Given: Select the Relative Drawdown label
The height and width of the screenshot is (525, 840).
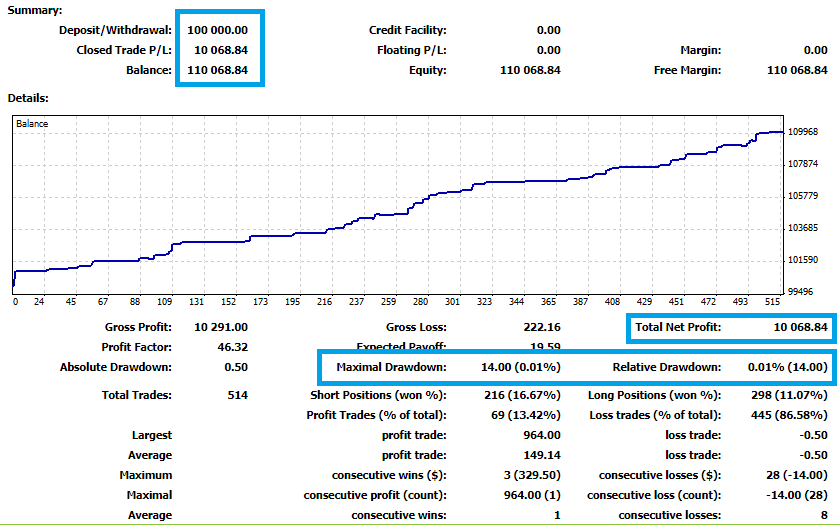Looking at the screenshot, I should (666, 367).
